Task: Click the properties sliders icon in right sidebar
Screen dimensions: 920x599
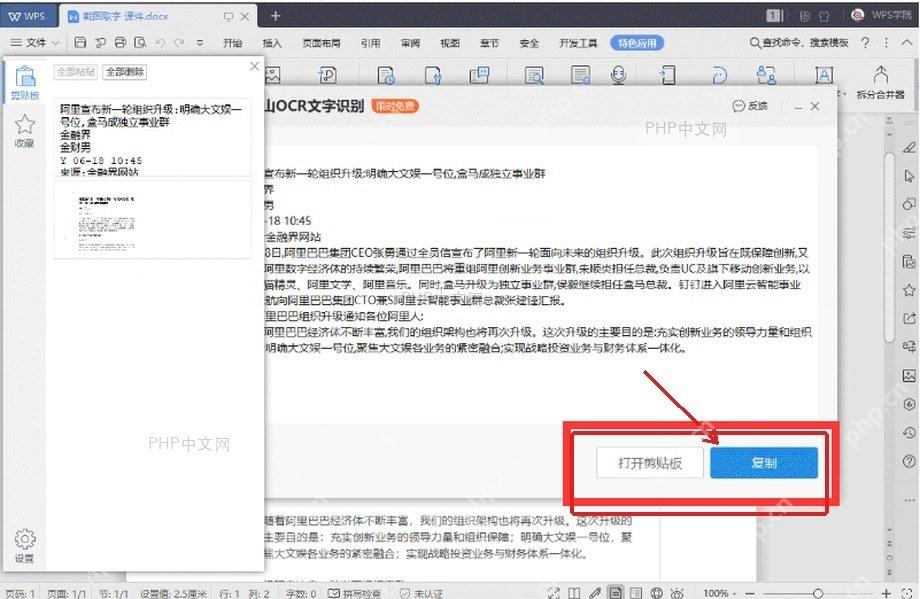Action: tap(909, 232)
